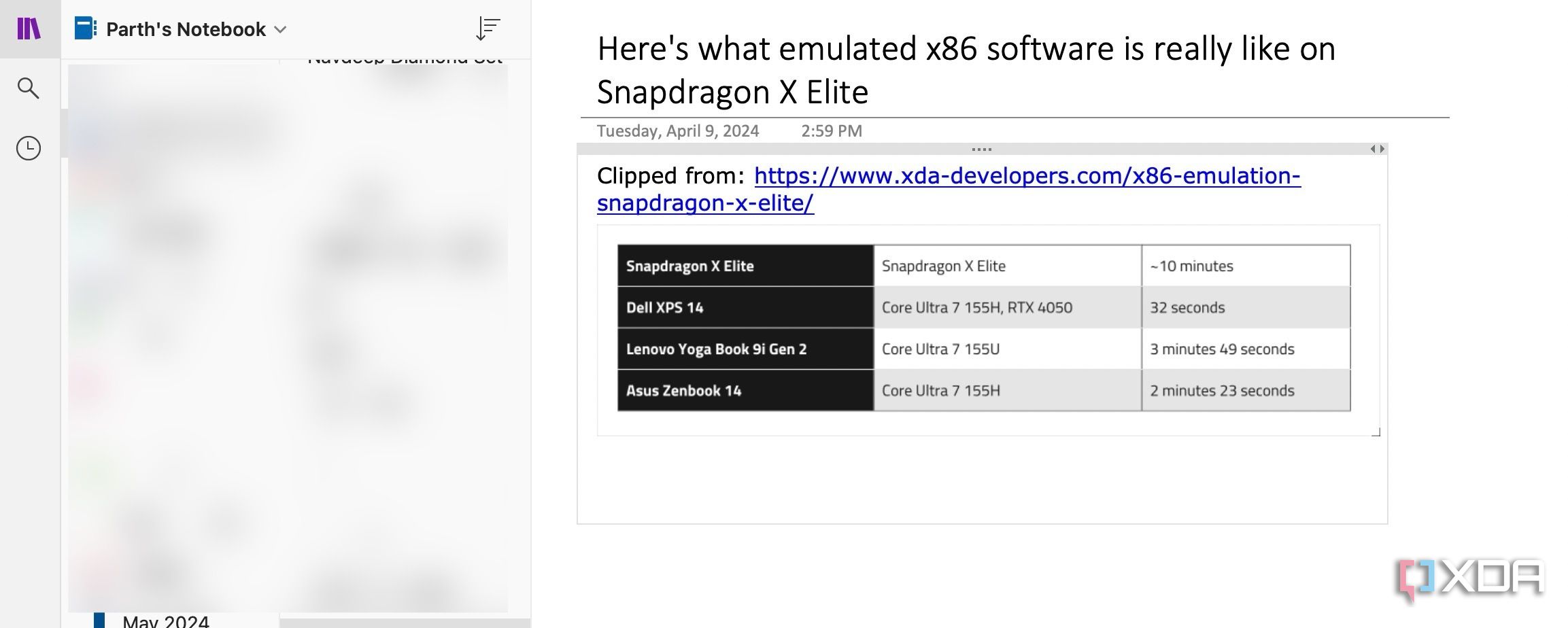Select the May 2024 section

166,621
